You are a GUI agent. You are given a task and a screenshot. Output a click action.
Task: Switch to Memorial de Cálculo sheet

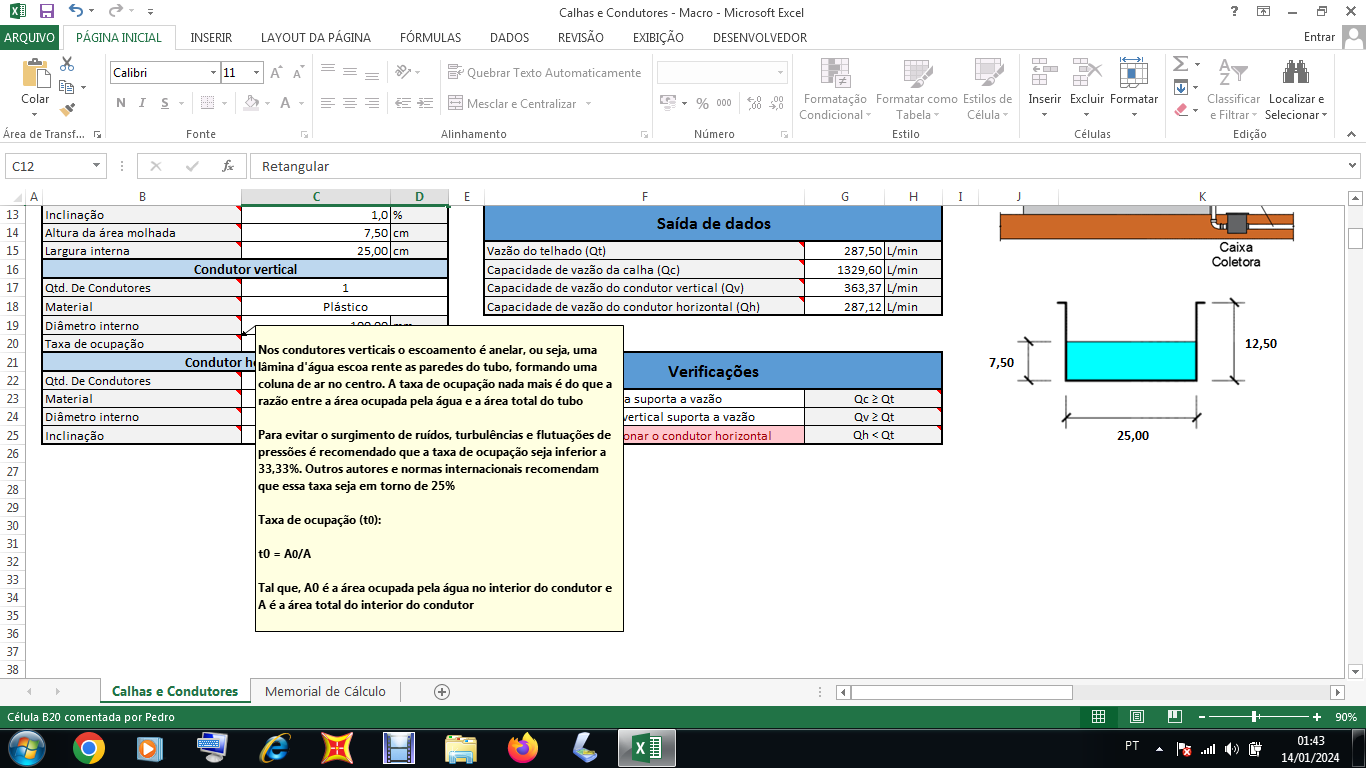325,692
